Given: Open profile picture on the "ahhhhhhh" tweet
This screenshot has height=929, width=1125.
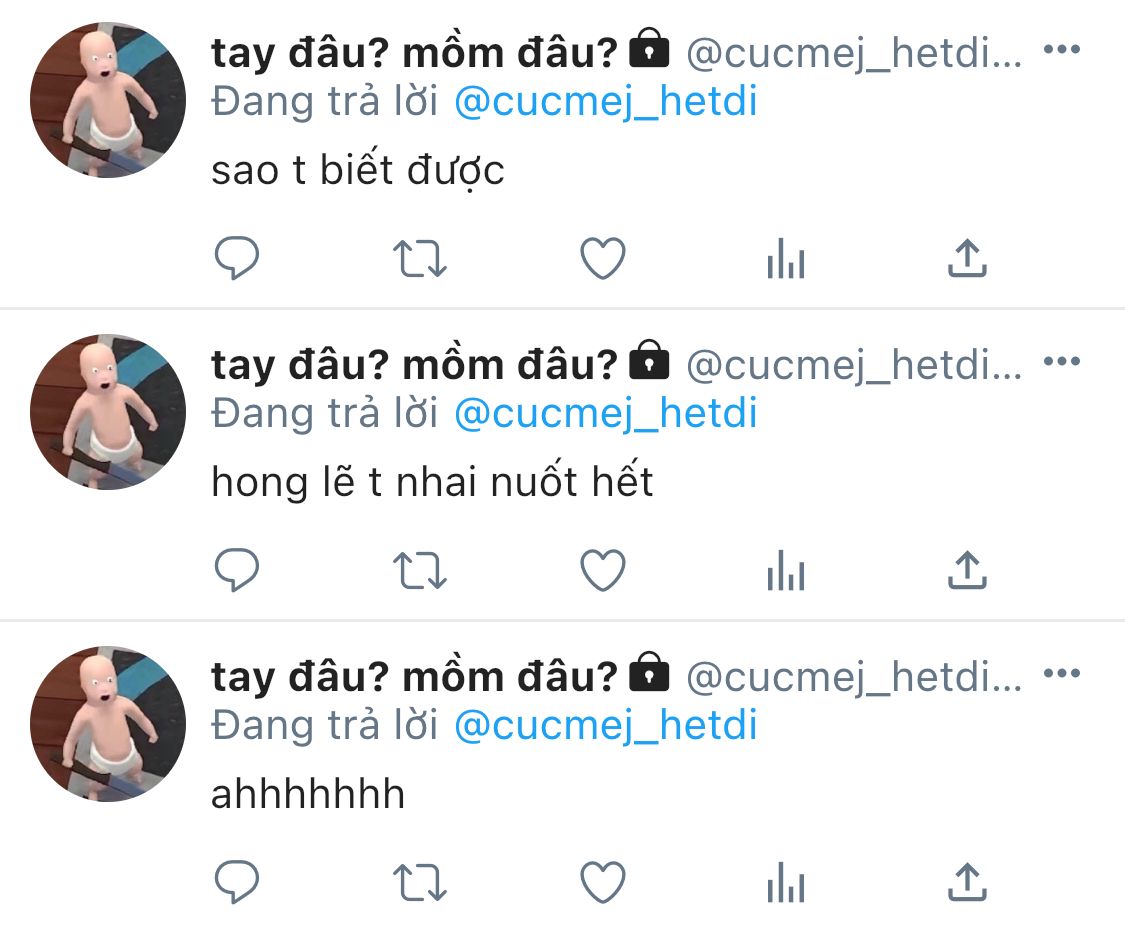Looking at the screenshot, I should point(108,723).
